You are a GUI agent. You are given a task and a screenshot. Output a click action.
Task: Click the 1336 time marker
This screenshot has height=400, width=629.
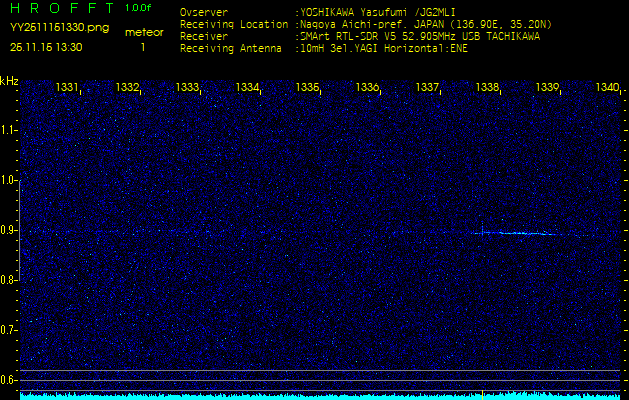(368, 88)
